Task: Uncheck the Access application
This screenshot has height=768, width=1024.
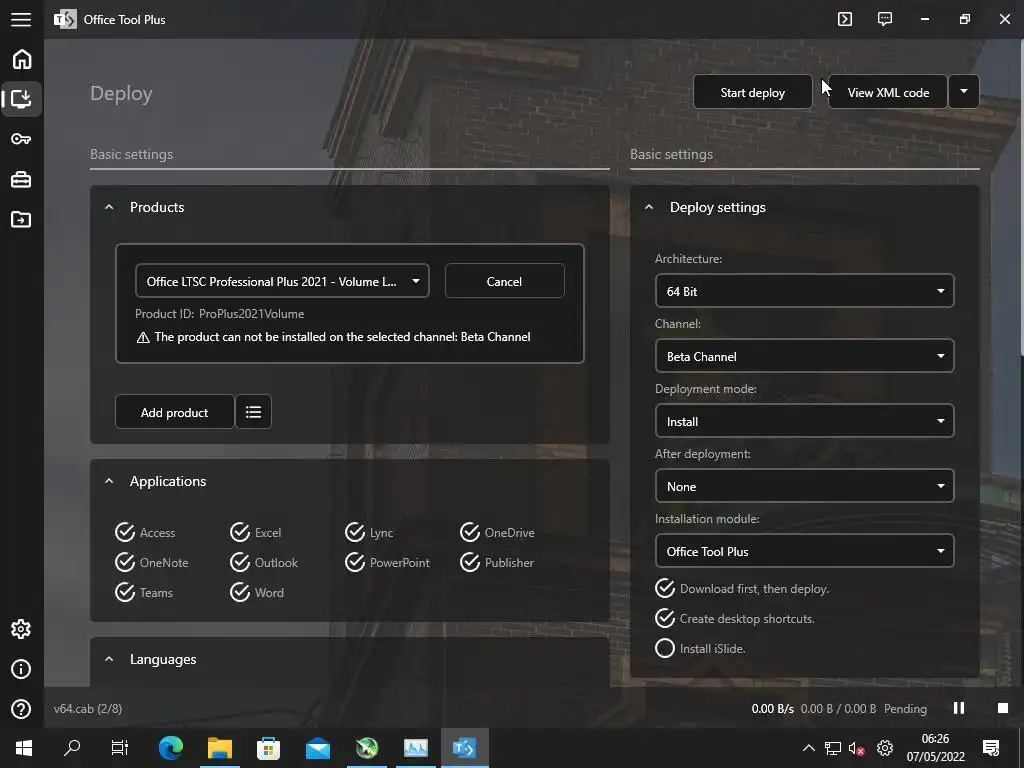Action: [145, 533]
